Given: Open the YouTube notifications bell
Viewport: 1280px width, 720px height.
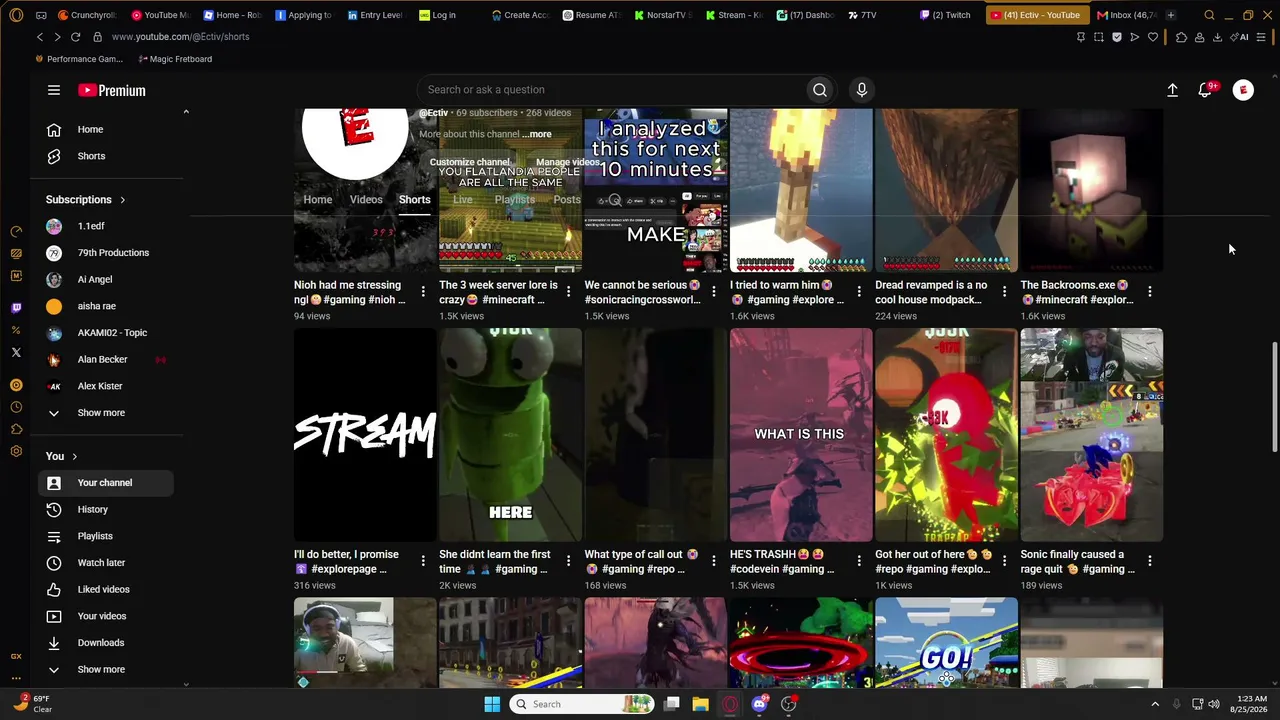Looking at the screenshot, I should tap(1206, 90).
